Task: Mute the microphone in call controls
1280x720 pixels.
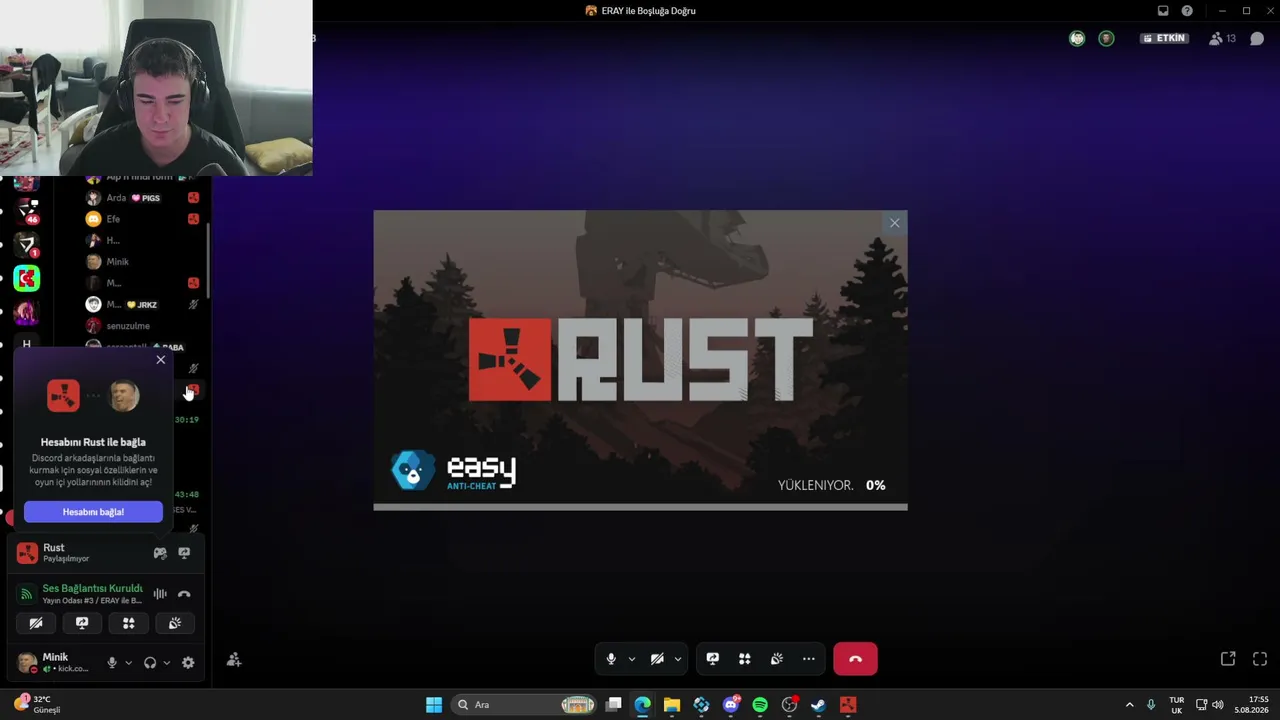Action: pos(611,659)
